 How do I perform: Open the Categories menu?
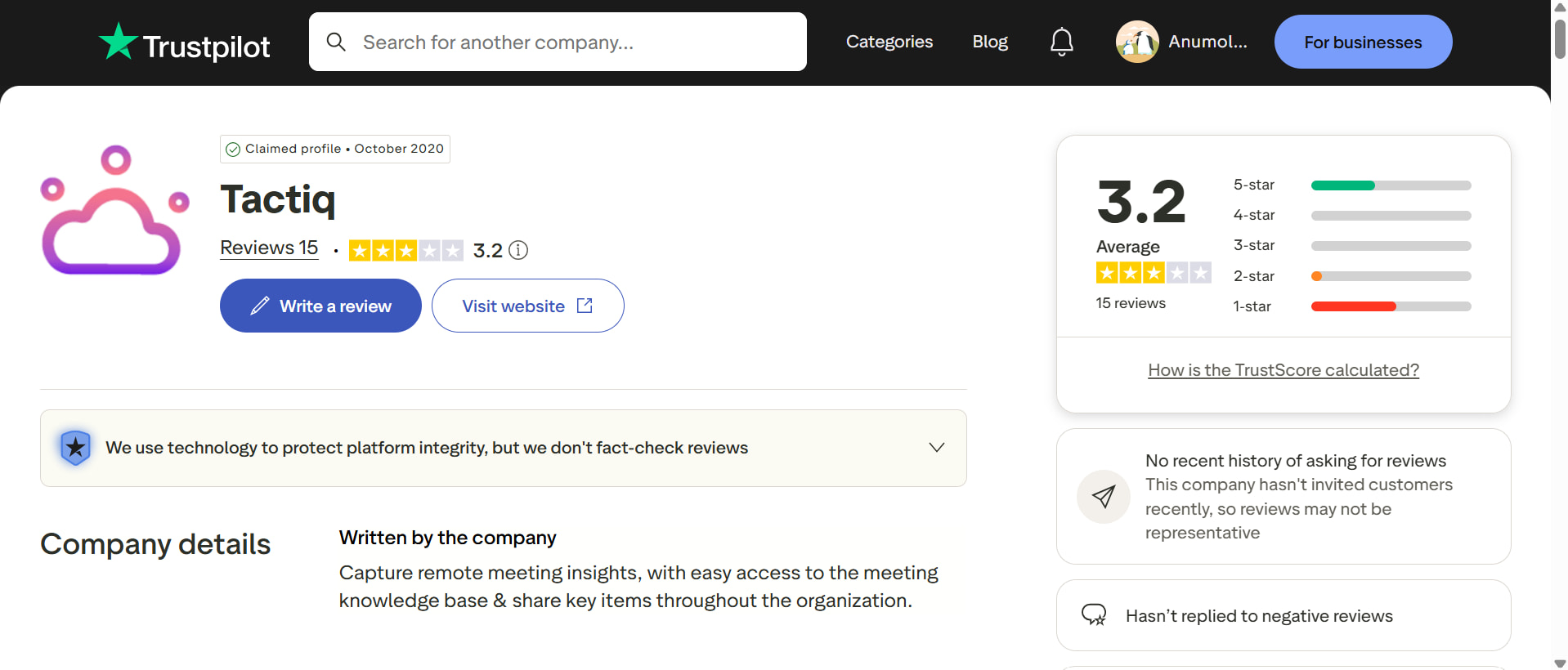(889, 42)
